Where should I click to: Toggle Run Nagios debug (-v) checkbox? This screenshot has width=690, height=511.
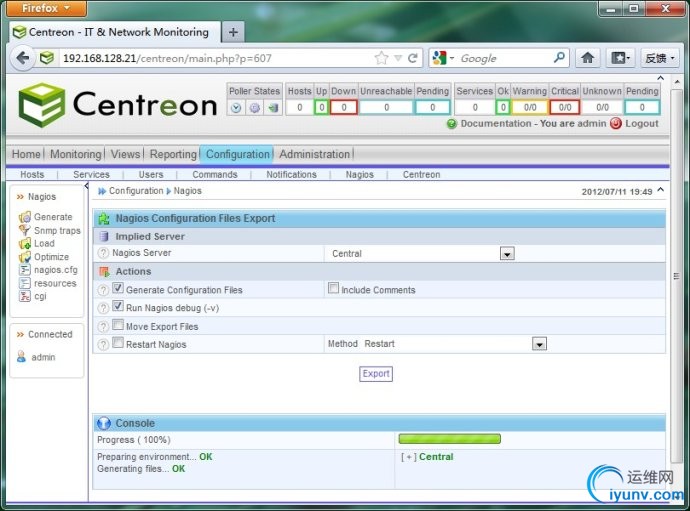(118, 306)
